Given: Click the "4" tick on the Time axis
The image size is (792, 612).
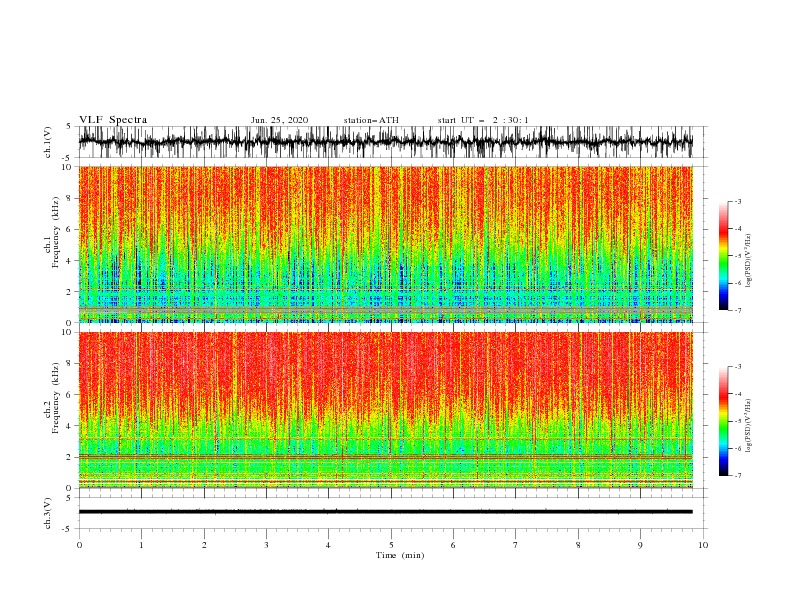Looking at the screenshot, I should (x=328, y=545).
